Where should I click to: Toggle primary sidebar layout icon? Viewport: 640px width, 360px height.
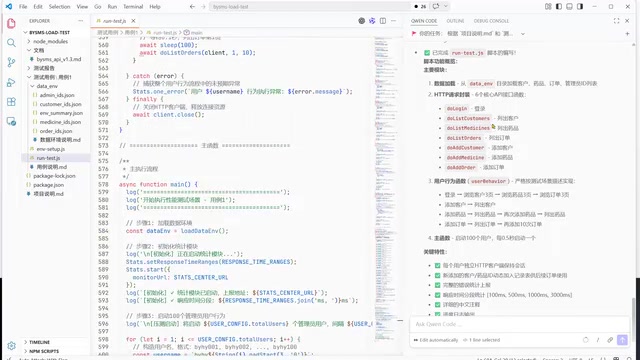tap(559, 7)
